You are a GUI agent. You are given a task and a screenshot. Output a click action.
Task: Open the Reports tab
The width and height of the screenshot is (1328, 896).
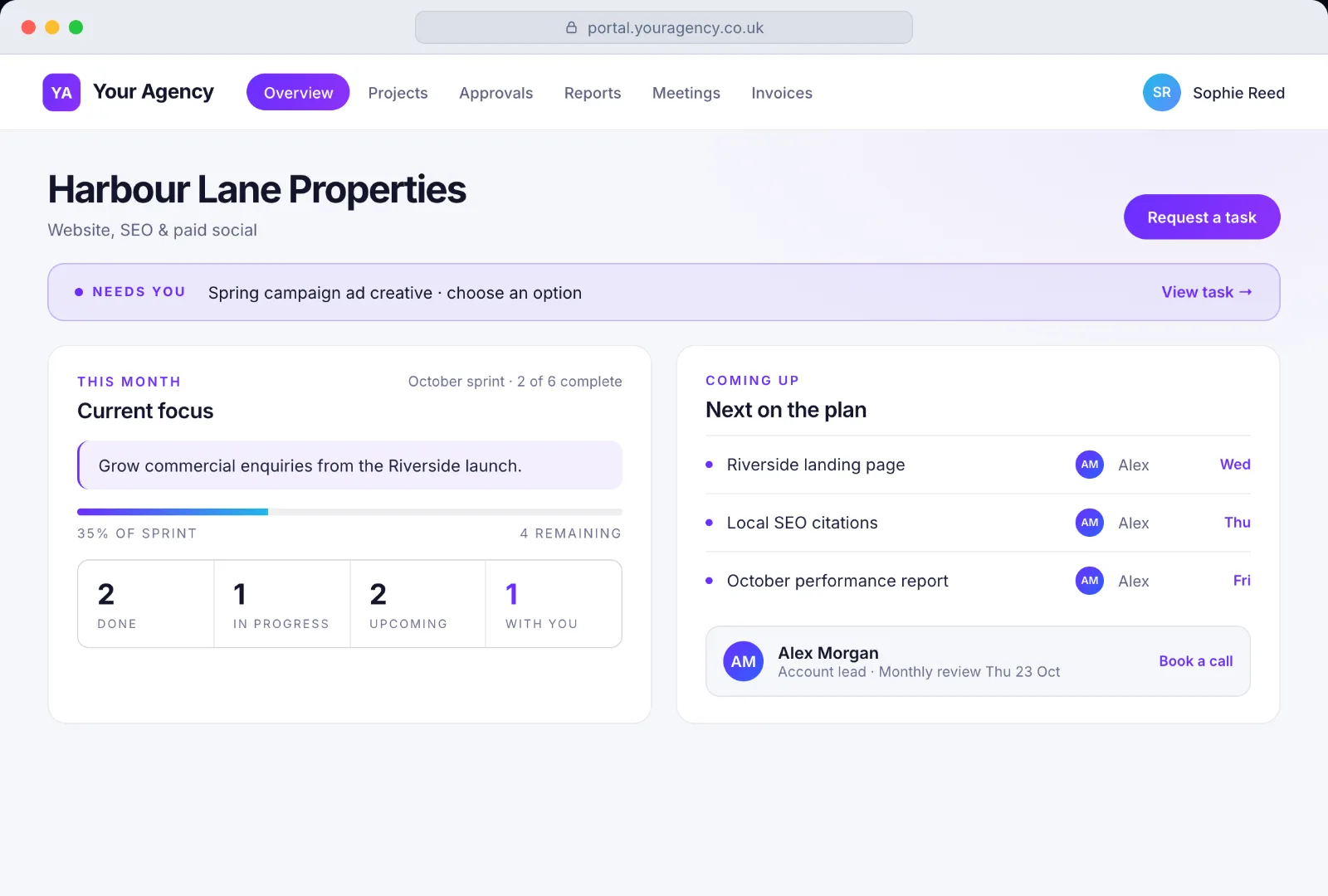[x=593, y=93]
